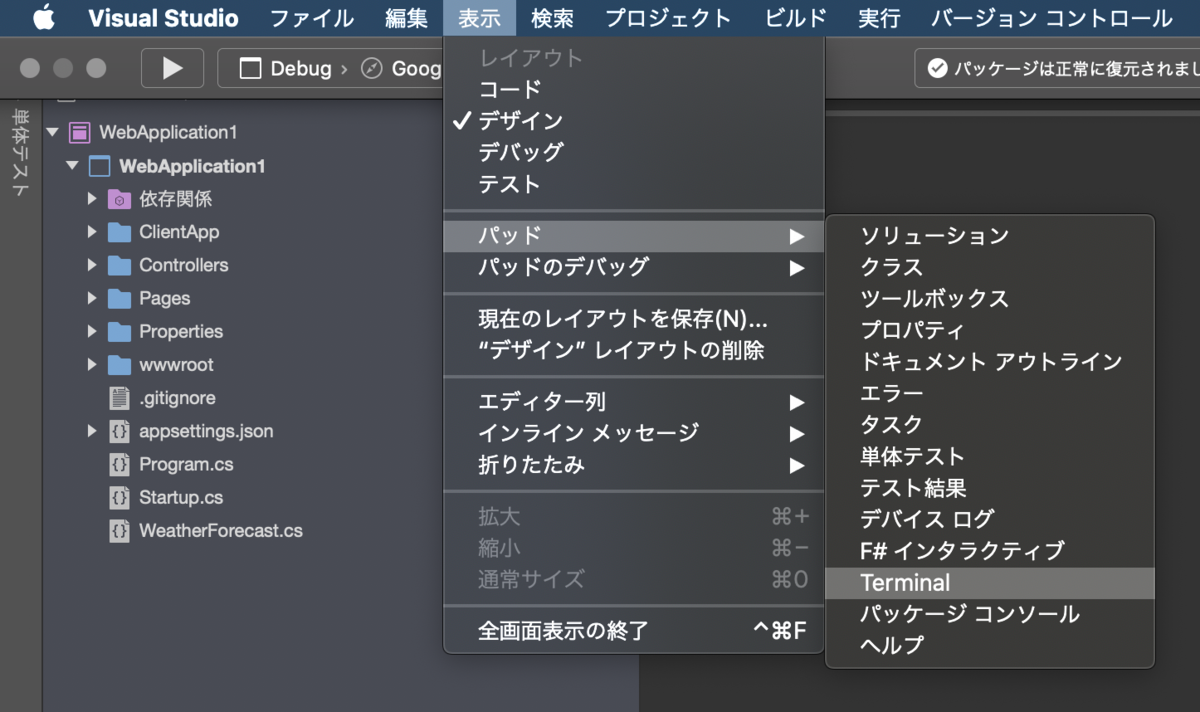1200x712 pixels.
Task: Click the Pages folder icon
Action: click(x=119, y=298)
